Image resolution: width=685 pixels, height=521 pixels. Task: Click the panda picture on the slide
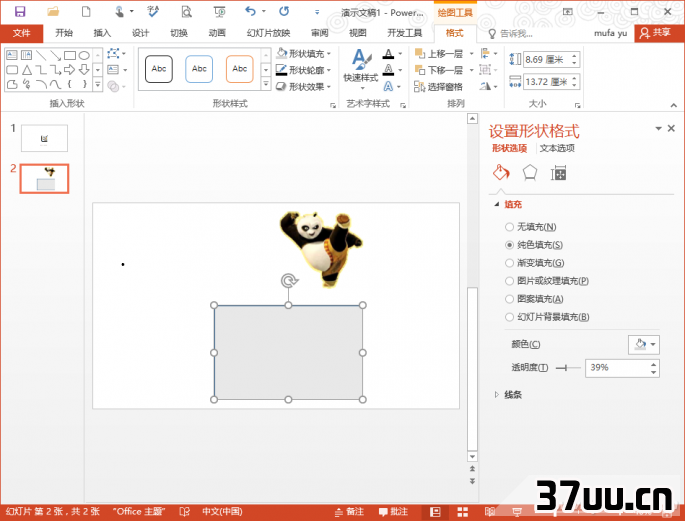pyautogui.click(x=321, y=248)
